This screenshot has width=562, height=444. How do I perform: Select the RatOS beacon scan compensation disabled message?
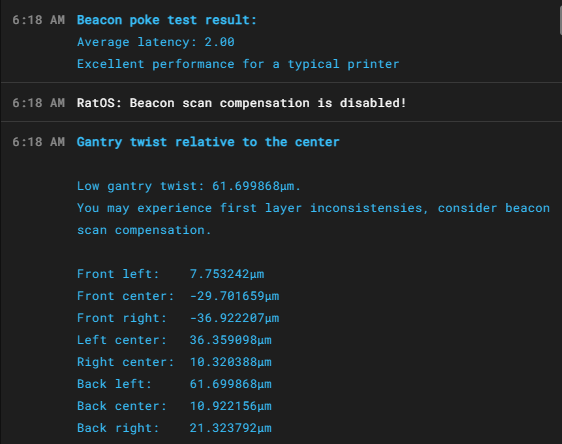click(x=242, y=103)
